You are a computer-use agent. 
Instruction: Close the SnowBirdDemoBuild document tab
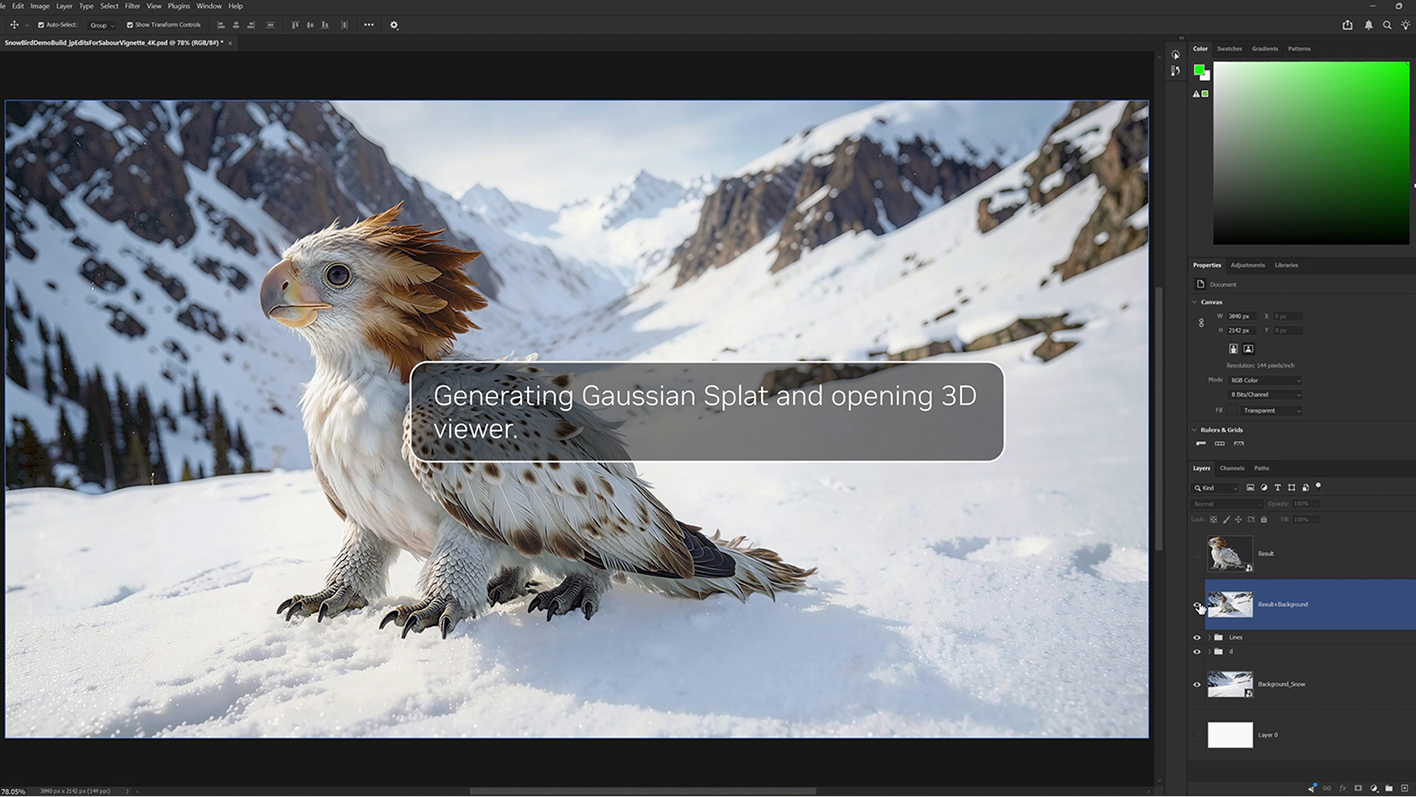pos(230,43)
